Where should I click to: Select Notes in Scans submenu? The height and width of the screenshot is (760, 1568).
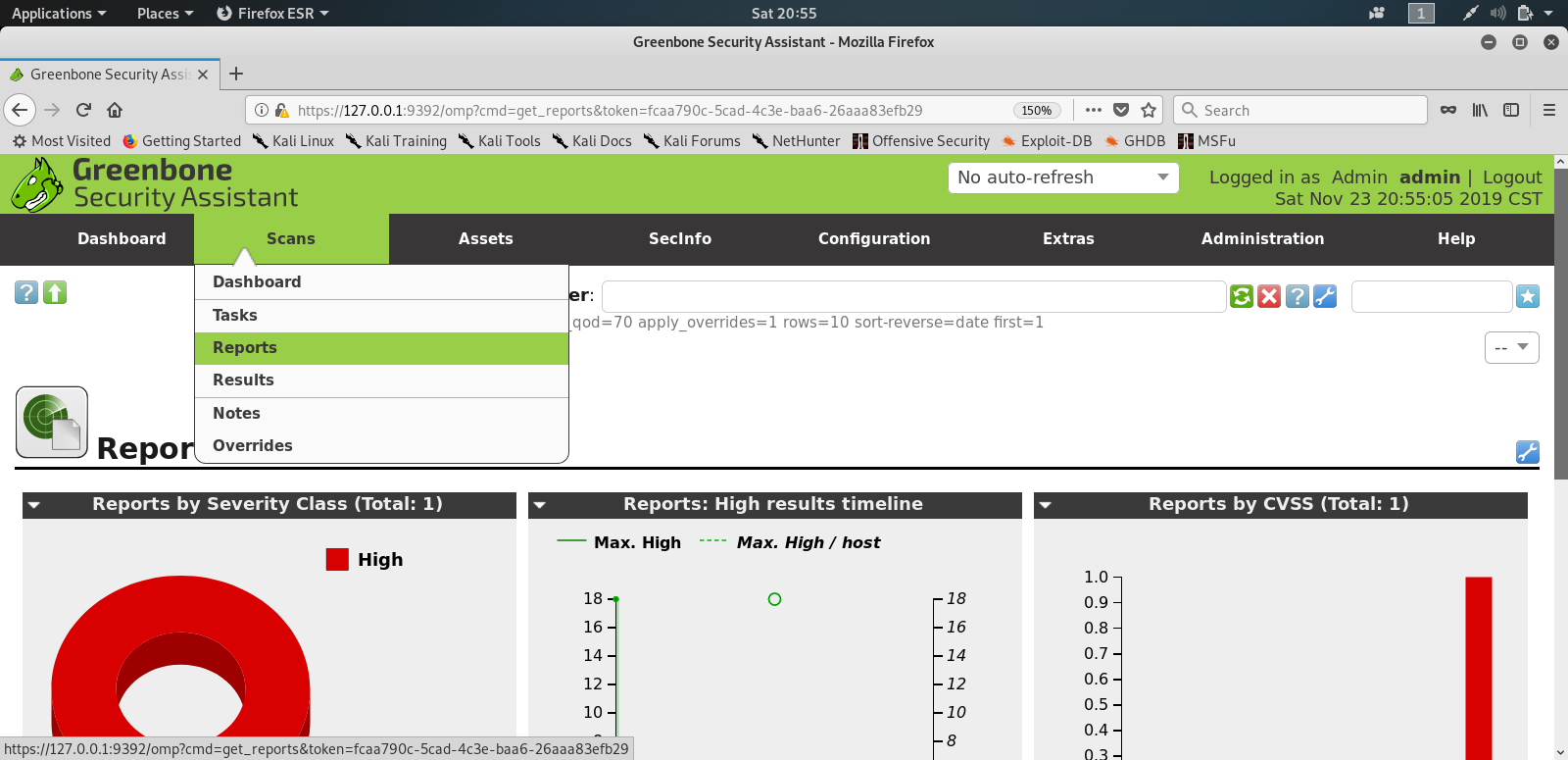coord(382,413)
